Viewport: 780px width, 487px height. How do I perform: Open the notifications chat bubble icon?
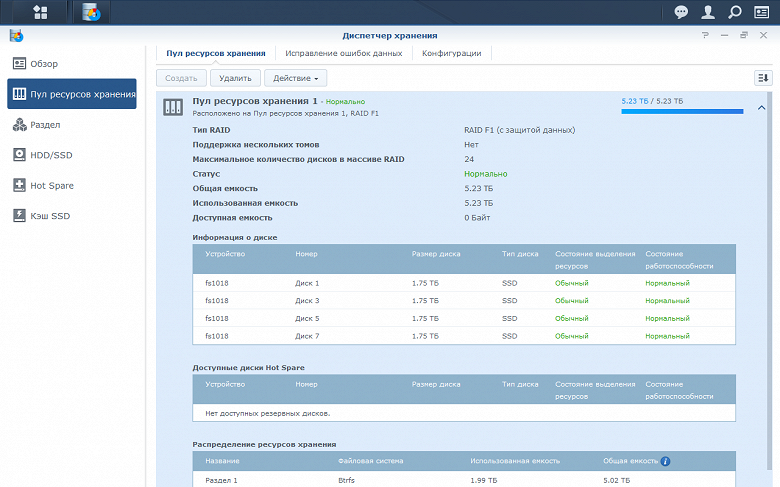[681, 12]
